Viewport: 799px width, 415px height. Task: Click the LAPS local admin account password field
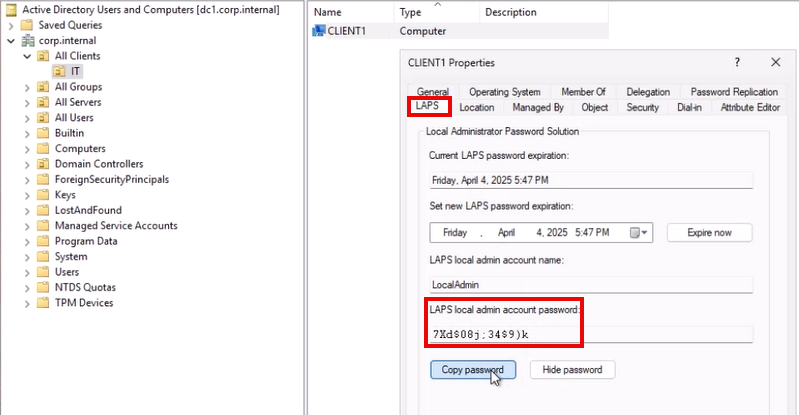(x=591, y=334)
